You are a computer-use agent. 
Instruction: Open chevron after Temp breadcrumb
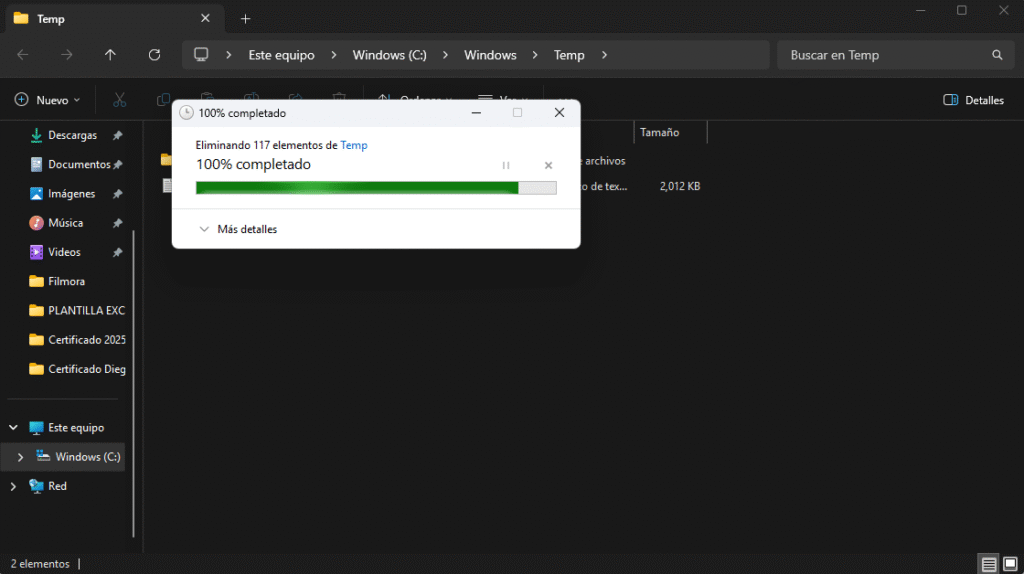tap(604, 55)
